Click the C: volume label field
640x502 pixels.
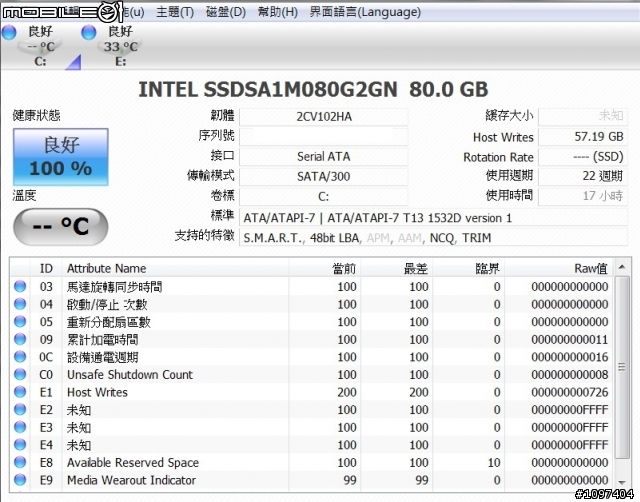tap(324, 197)
